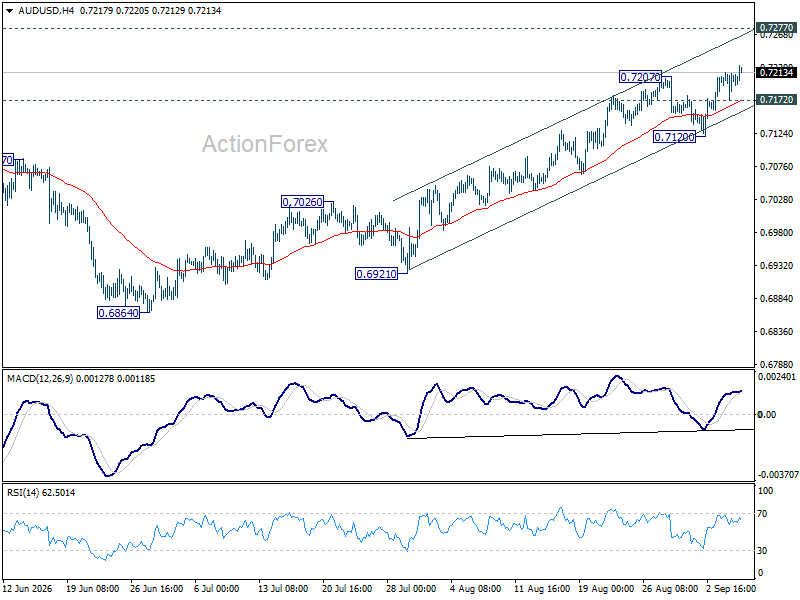Viewport: 800px width, 600px height.
Task: Click the 0.70260 high price label
Action: [303, 202]
